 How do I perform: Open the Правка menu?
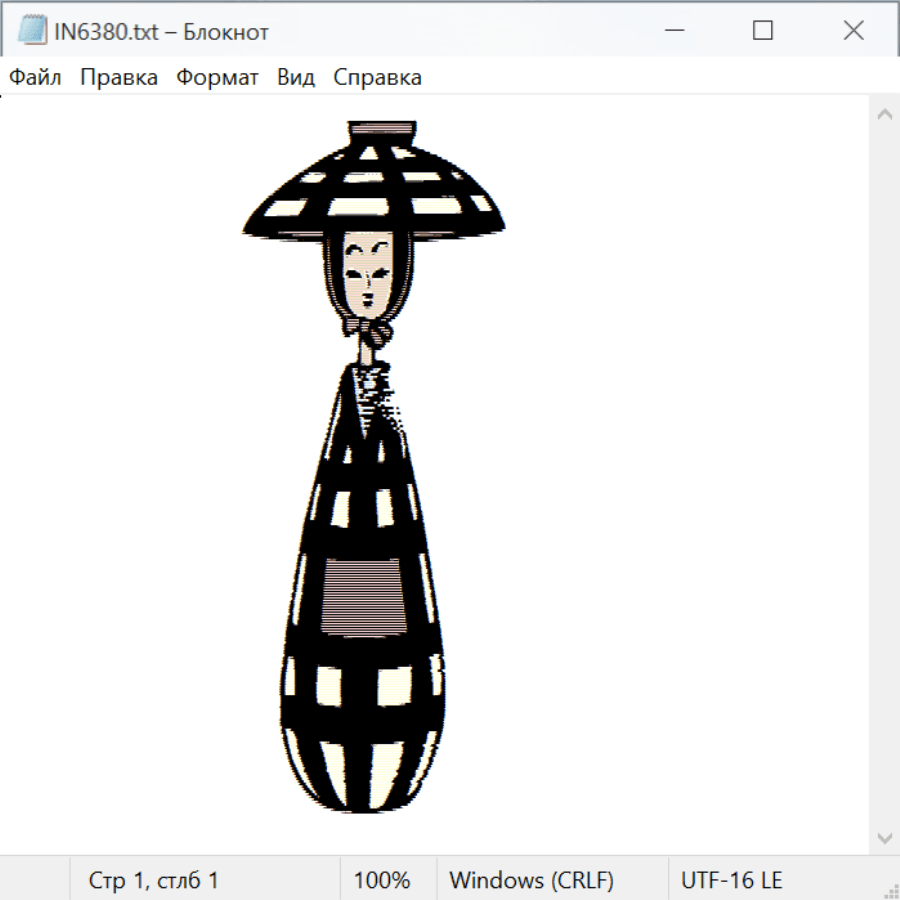pos(119,78)
